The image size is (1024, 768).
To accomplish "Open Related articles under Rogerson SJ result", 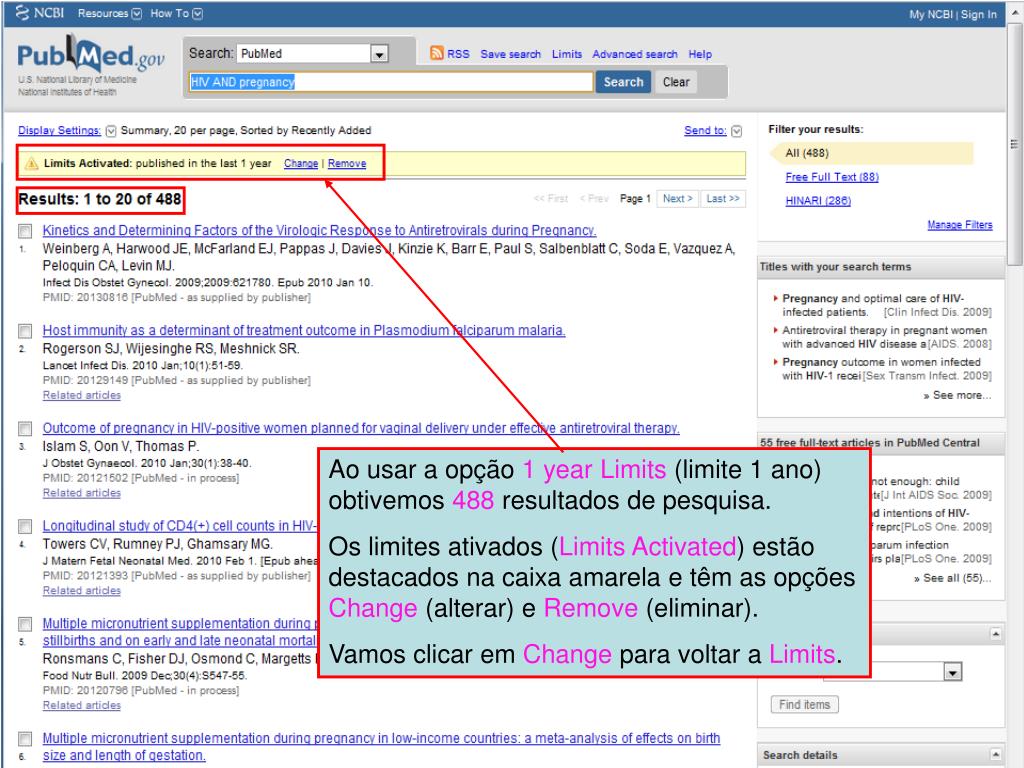I will click(82, 395).
